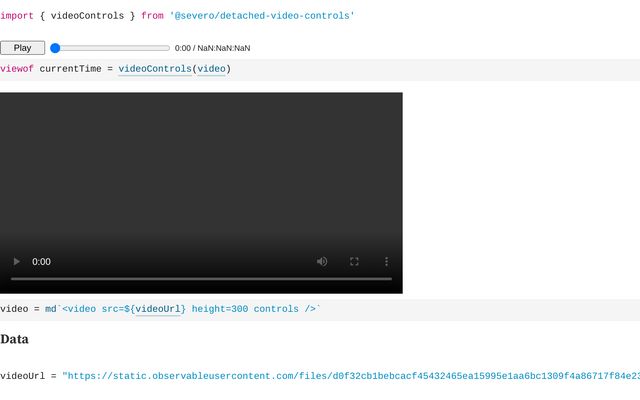
Task: Click the 0:00 / NaN:NaN:NaN time label
Action: tap(212, 48)
